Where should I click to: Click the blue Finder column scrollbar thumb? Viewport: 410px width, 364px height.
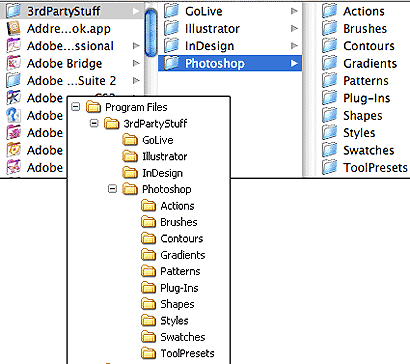click(151, 33)
